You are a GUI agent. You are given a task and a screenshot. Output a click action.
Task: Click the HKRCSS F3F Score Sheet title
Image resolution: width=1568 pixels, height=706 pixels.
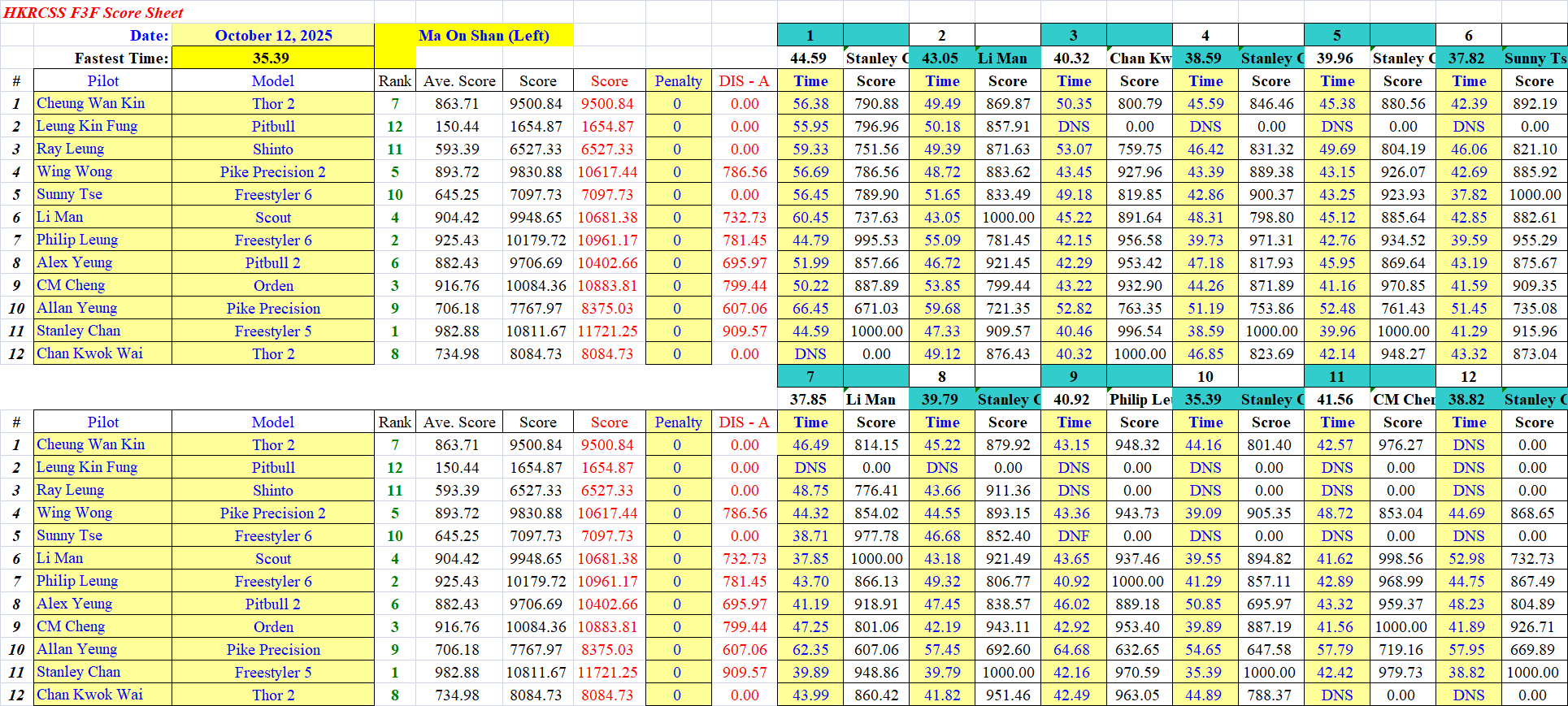click(93, 12)
